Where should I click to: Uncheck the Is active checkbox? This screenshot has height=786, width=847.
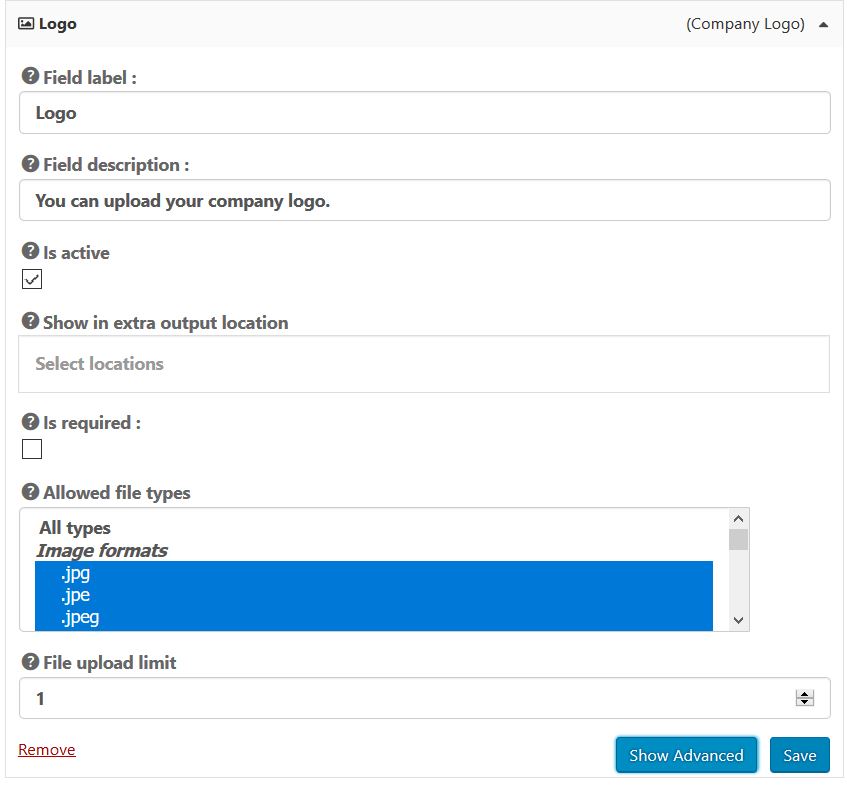click(x=32, y=279)
